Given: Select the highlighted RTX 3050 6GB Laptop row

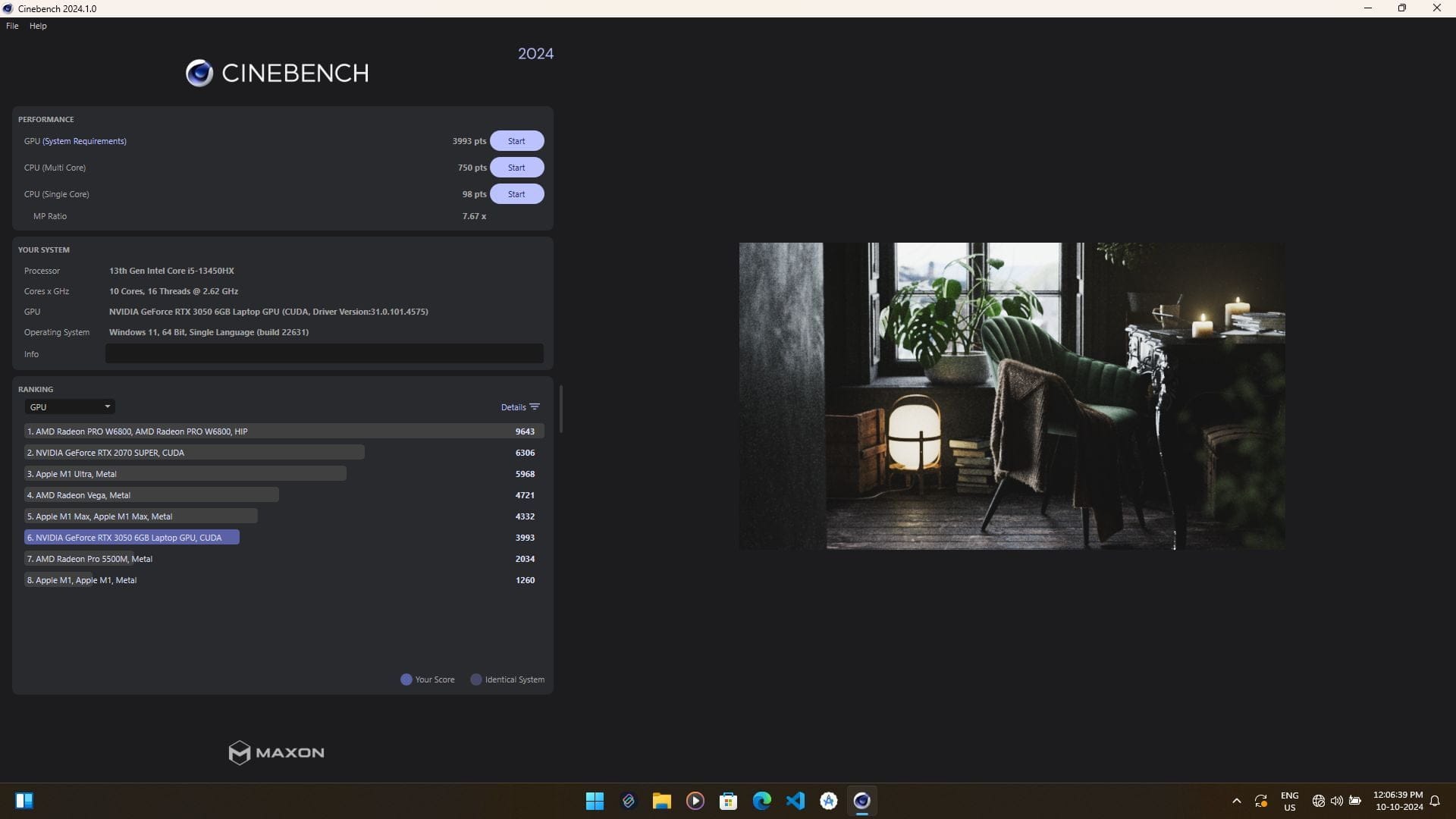Looking at the screenshot, I should click(284, 538).
